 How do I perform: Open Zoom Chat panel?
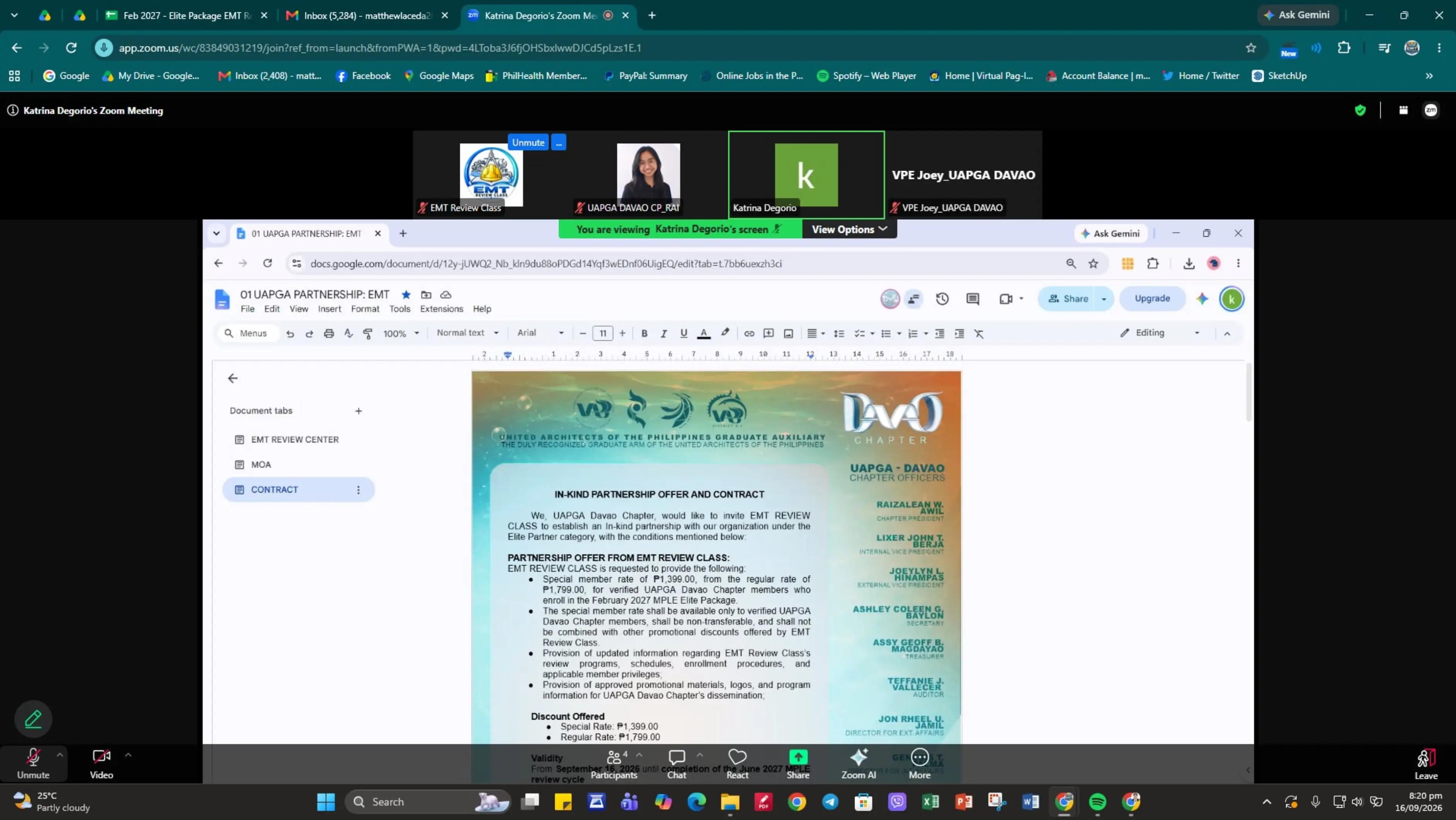(677, 764)
